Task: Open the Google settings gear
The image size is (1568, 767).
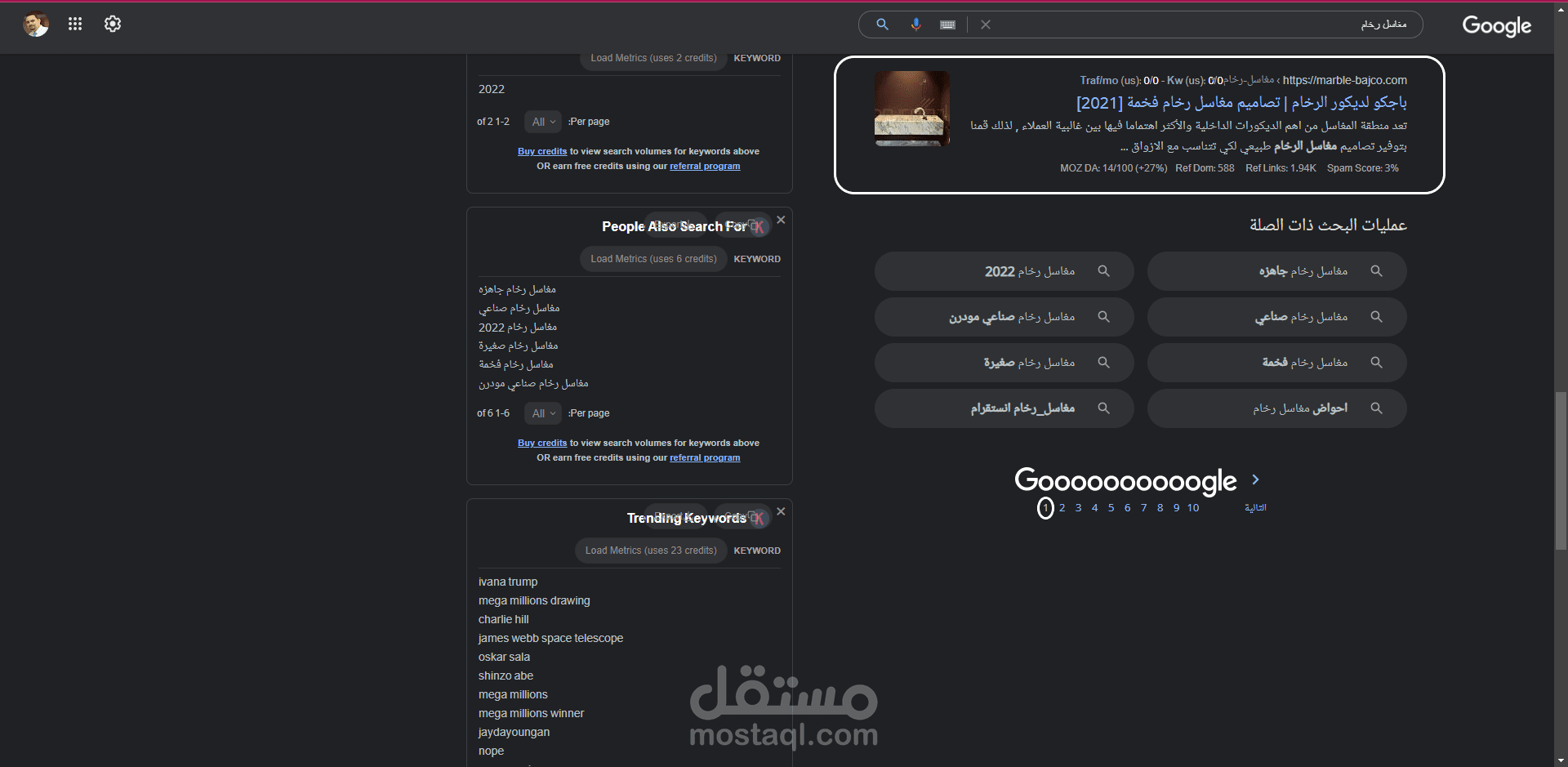Action: coord(113,24)
